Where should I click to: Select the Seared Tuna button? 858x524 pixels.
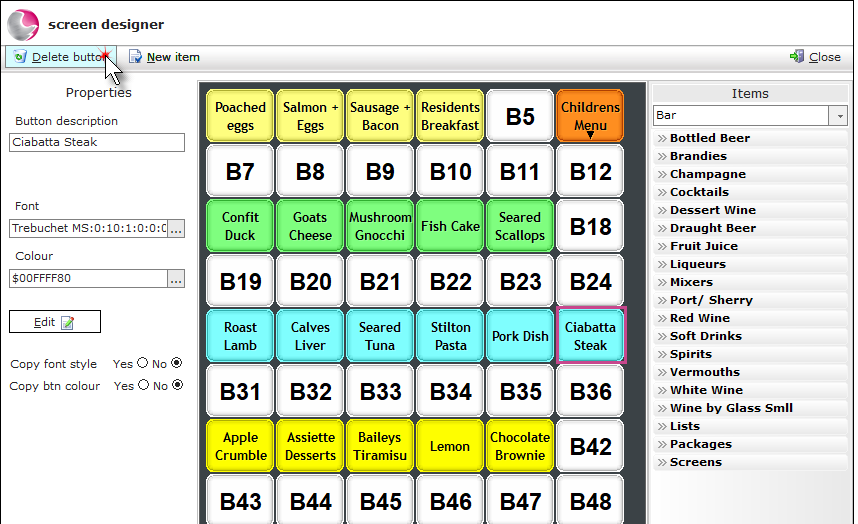(x=380, y=336)
